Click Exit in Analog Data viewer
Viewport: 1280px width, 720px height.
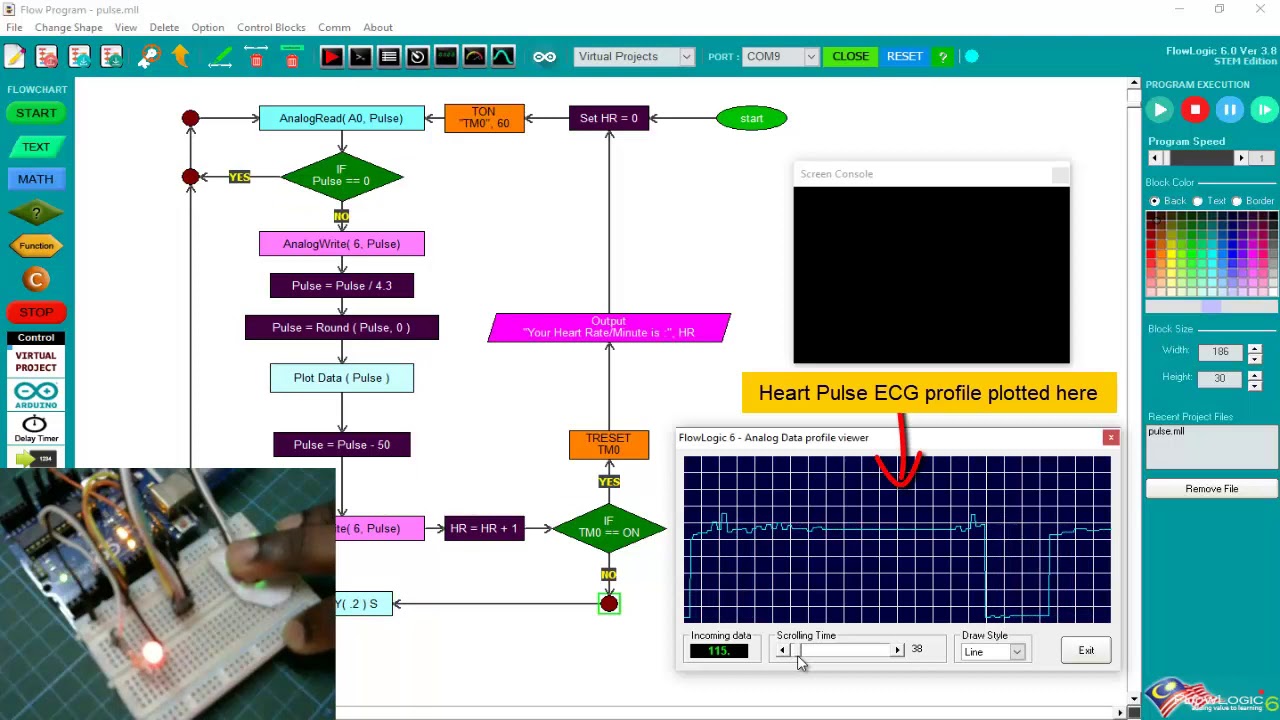(1086, 651)
